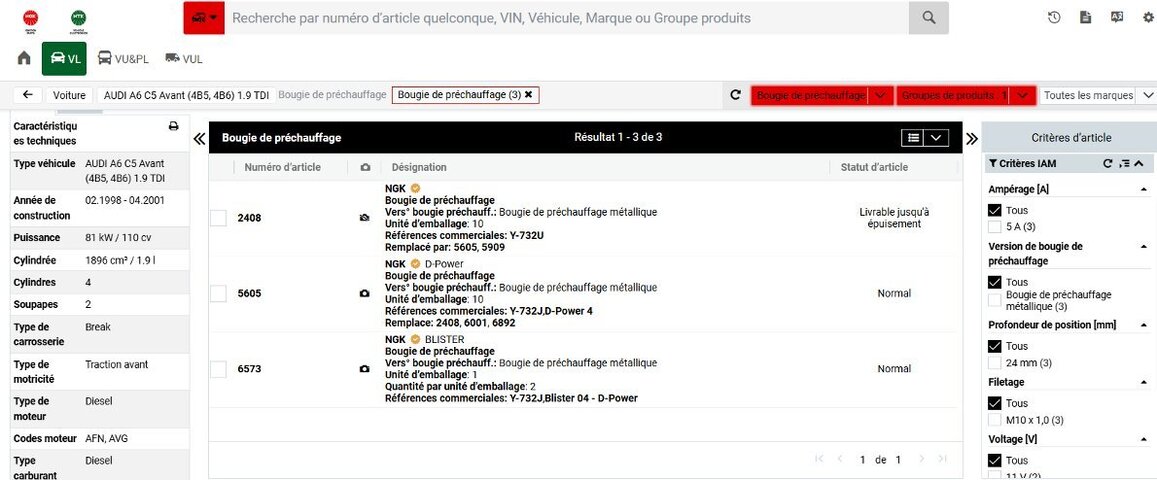Image resolution: width=1157 pixels, height=480 pixels.
Task: Click the magnifier search button
Action: tap(929, 18)
